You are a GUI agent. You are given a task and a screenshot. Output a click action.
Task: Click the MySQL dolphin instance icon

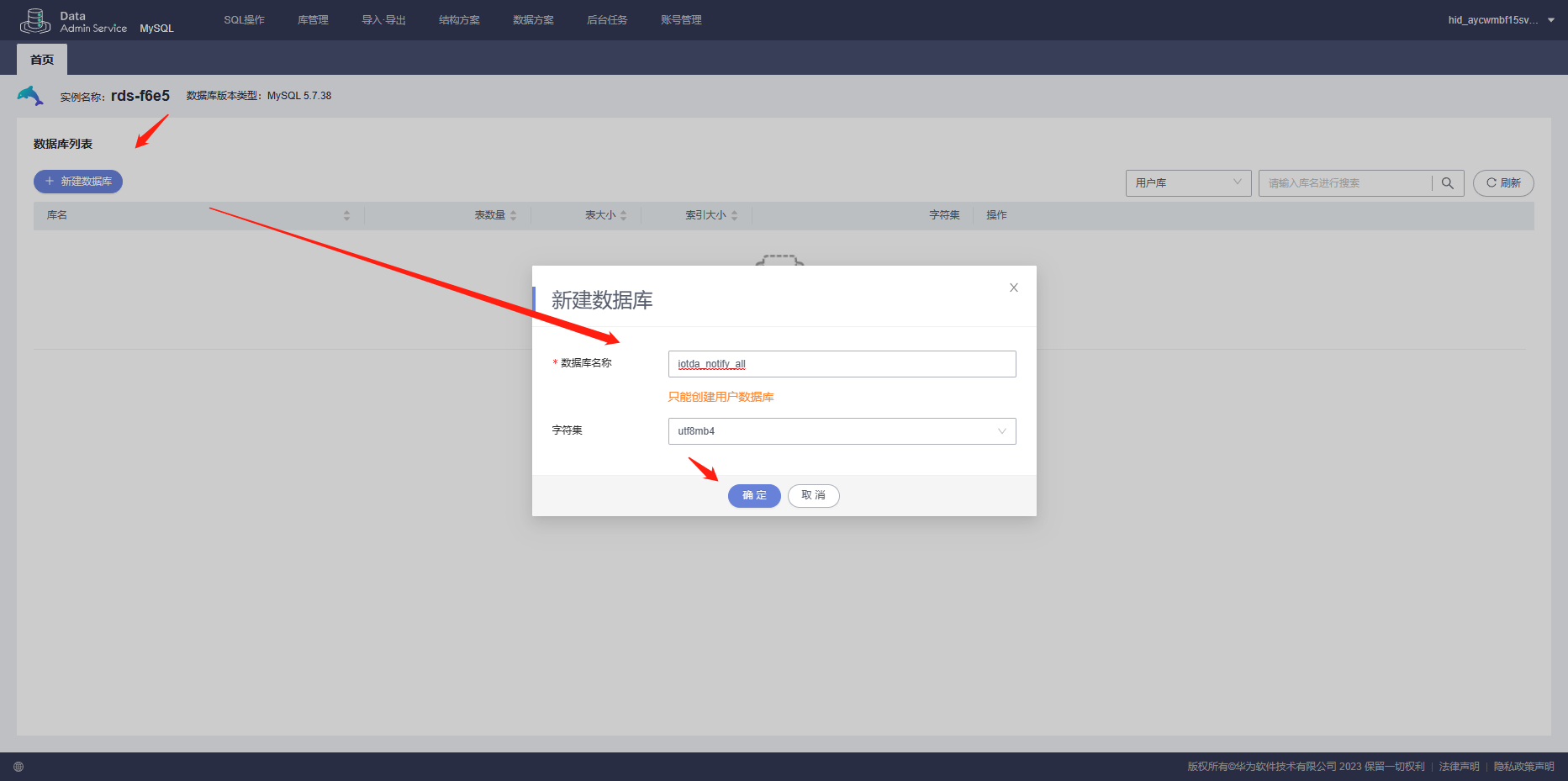(30, 95)
